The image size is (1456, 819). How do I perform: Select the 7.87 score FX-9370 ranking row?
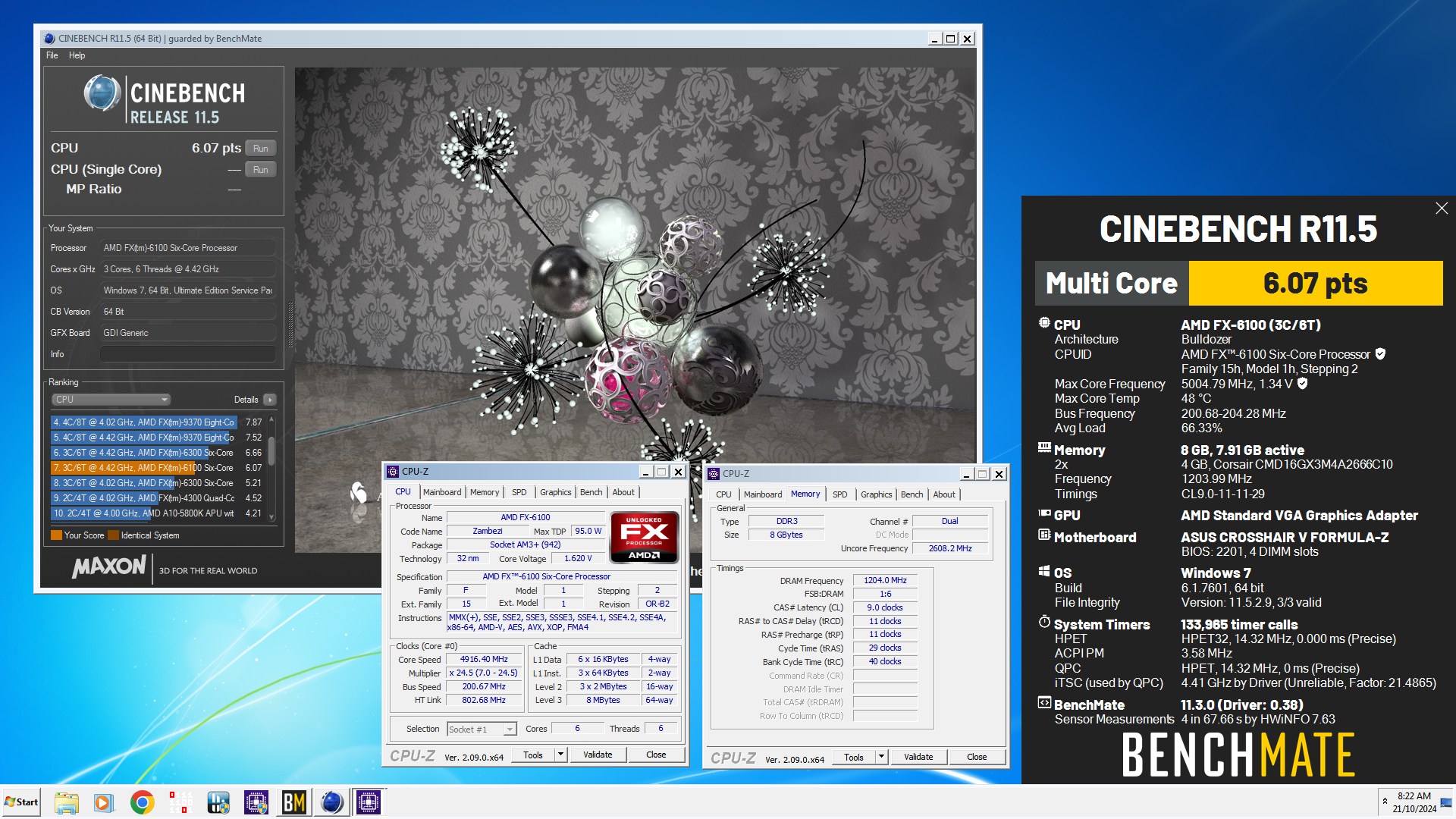point(157,422)
